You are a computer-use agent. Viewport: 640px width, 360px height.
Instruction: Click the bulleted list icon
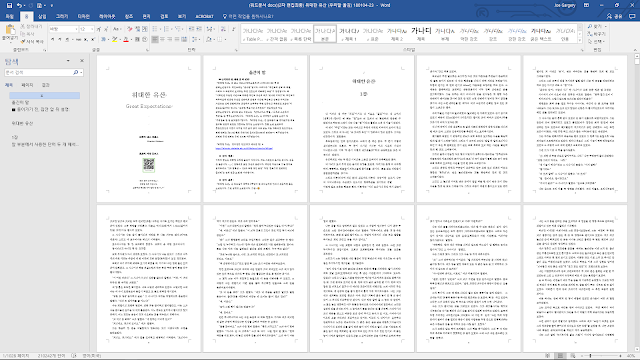(155, 29)
